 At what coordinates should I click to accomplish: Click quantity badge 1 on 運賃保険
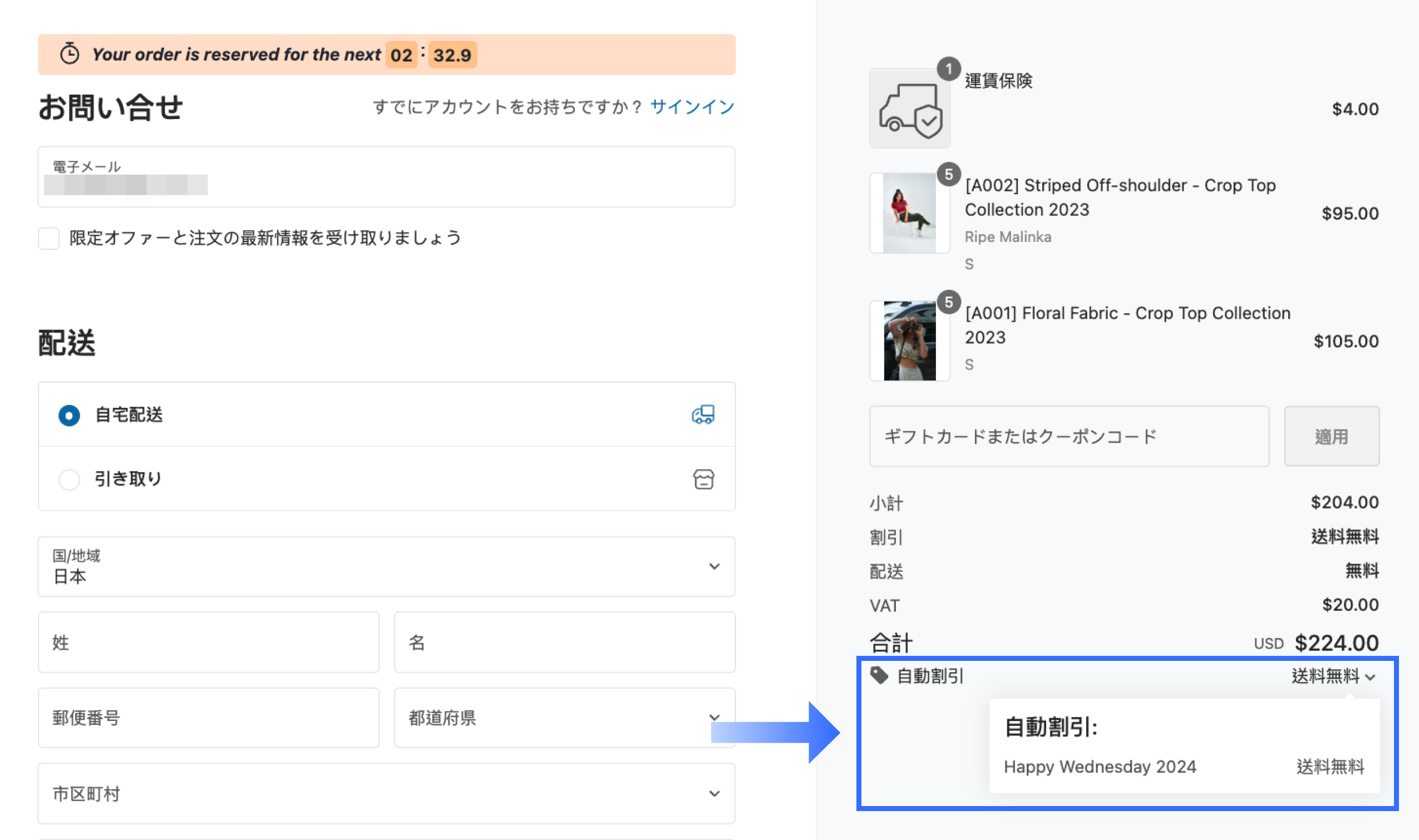click(x=949, y=69)
